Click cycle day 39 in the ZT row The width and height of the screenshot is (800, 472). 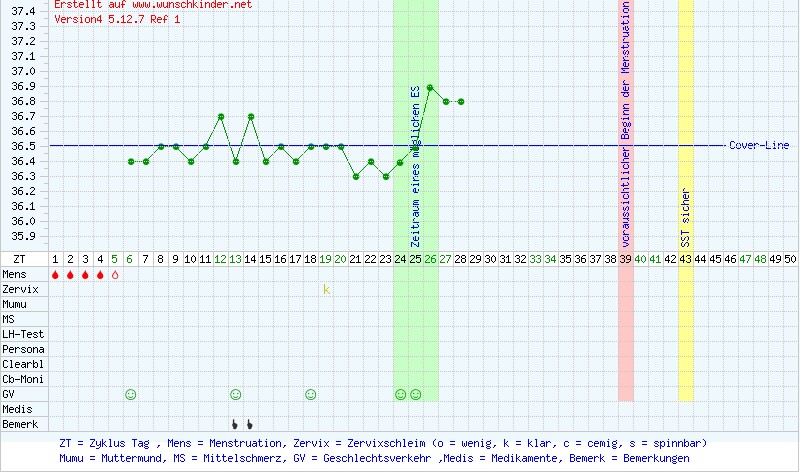[x=625, y=259]
